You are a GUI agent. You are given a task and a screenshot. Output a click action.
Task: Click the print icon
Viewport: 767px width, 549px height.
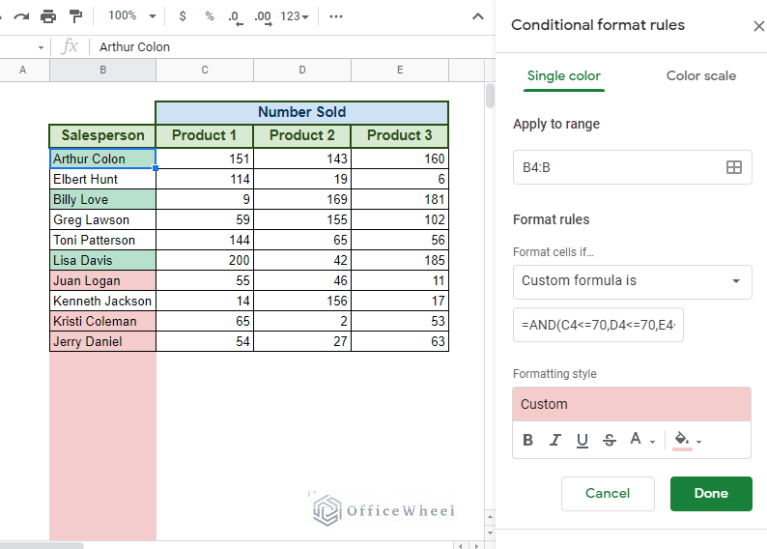point(48,16)
